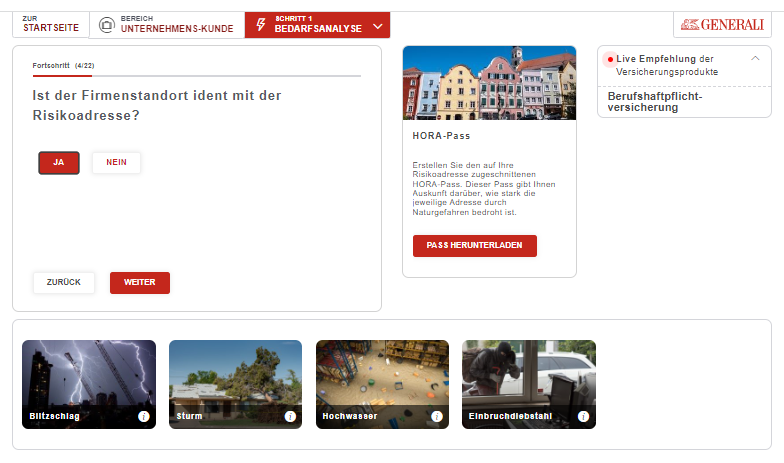Viewport: 784px width, 463px height.
Task: Open info icon on Sturm tile
Action: (290, 416)
